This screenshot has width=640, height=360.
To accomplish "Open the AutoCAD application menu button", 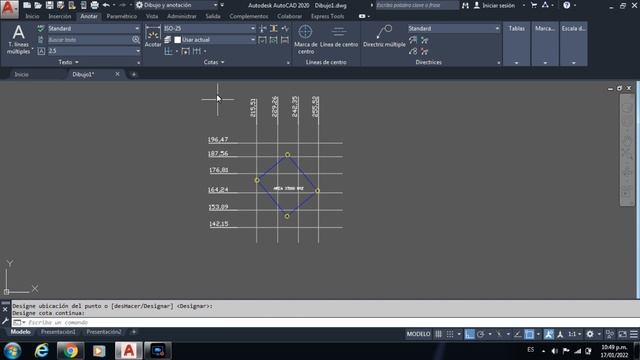I will coord(9,9).
